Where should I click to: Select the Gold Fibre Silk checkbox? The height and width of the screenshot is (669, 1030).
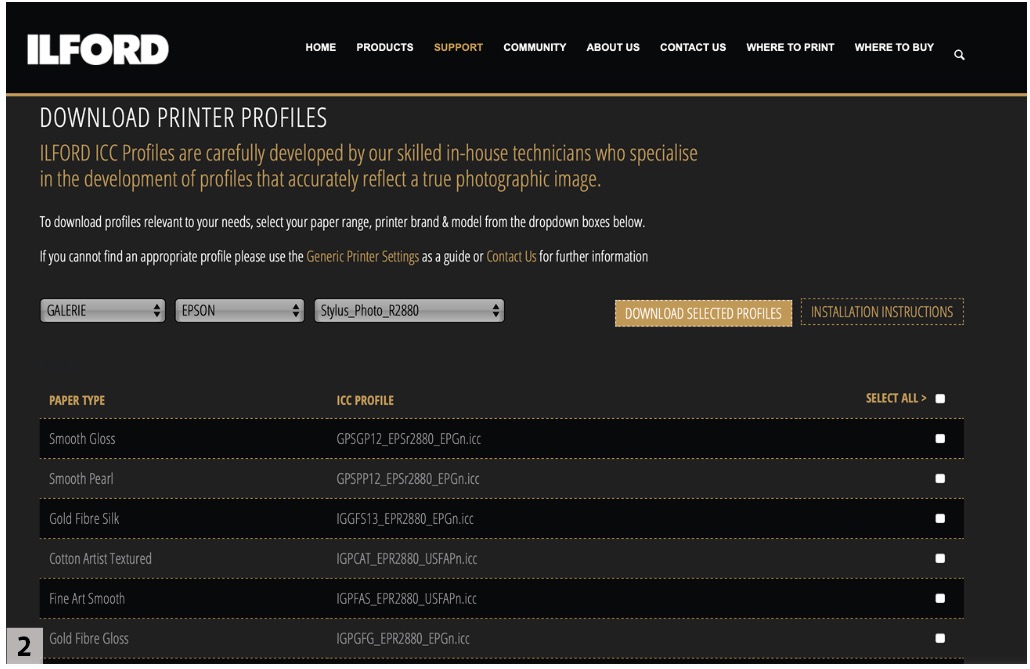(940, 518)
